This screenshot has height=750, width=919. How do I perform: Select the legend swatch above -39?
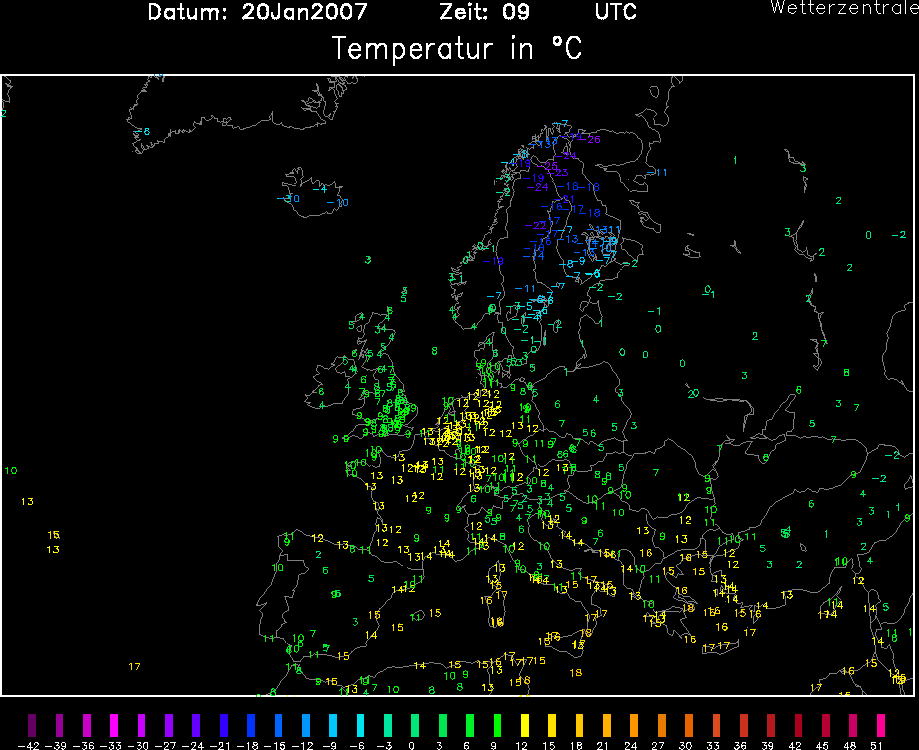pyautogui.click(x=59, y=725)
